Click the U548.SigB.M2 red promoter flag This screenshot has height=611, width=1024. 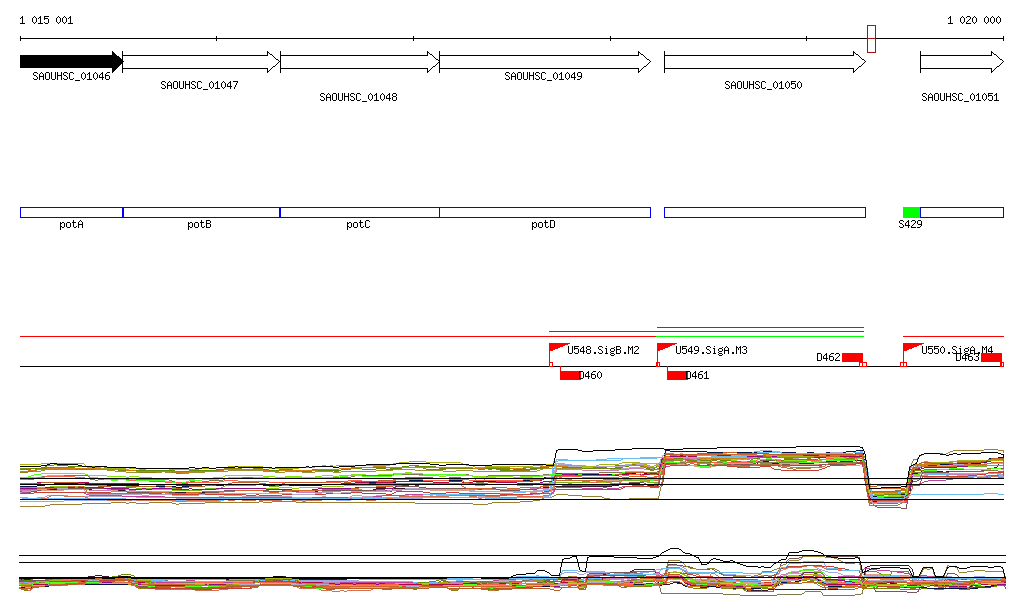[x=557, y=349]
